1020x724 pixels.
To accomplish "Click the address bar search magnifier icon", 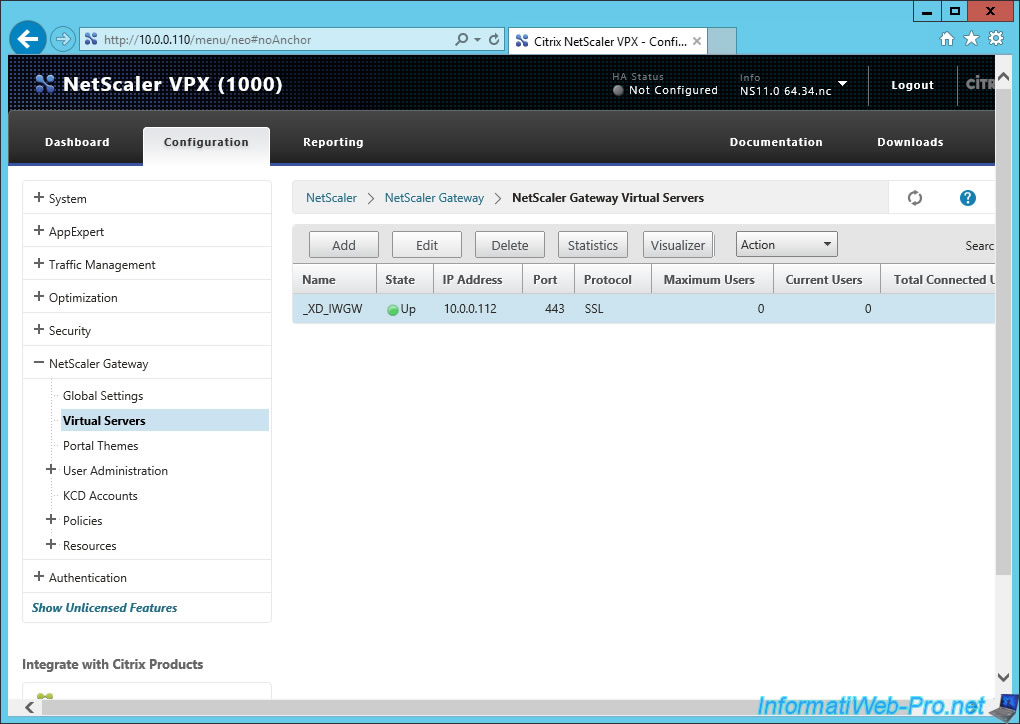I will 461,40.
